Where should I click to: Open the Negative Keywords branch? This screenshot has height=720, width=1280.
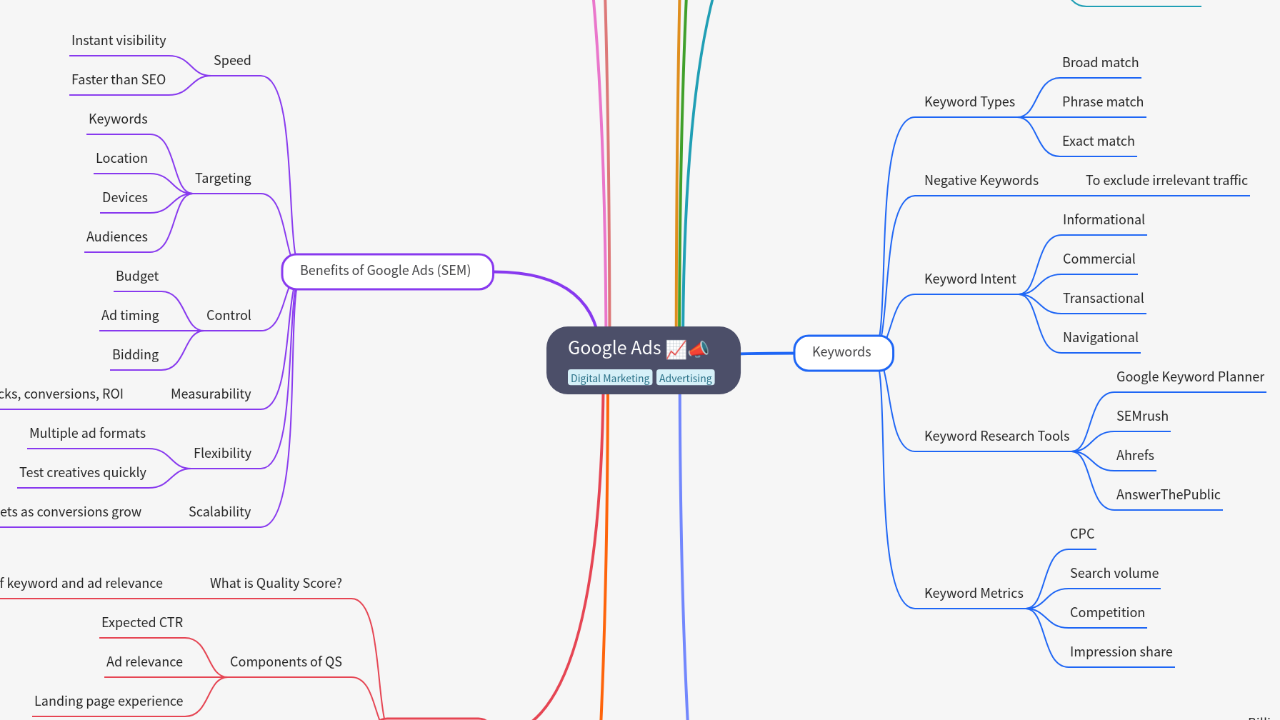click(981, 181)
